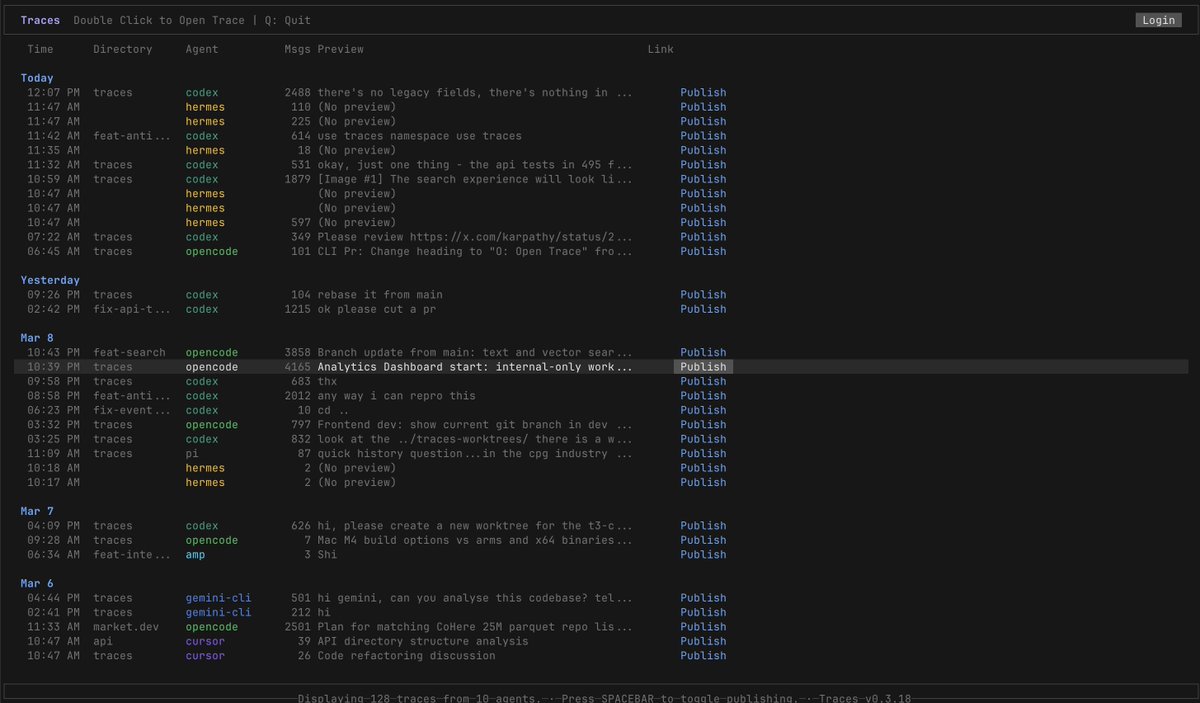Click the amp agent name
1200x703 pixels.
[x=195, y=555]
